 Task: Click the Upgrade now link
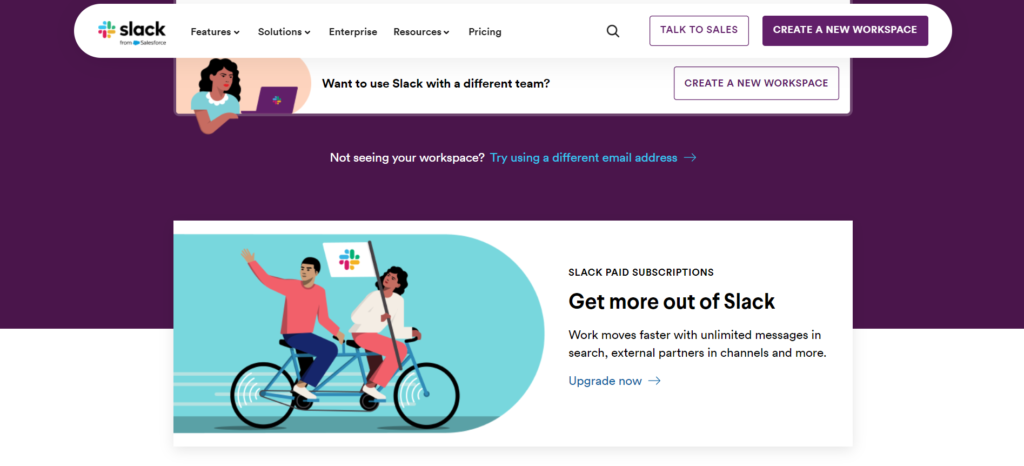click(x=605, y=381)
